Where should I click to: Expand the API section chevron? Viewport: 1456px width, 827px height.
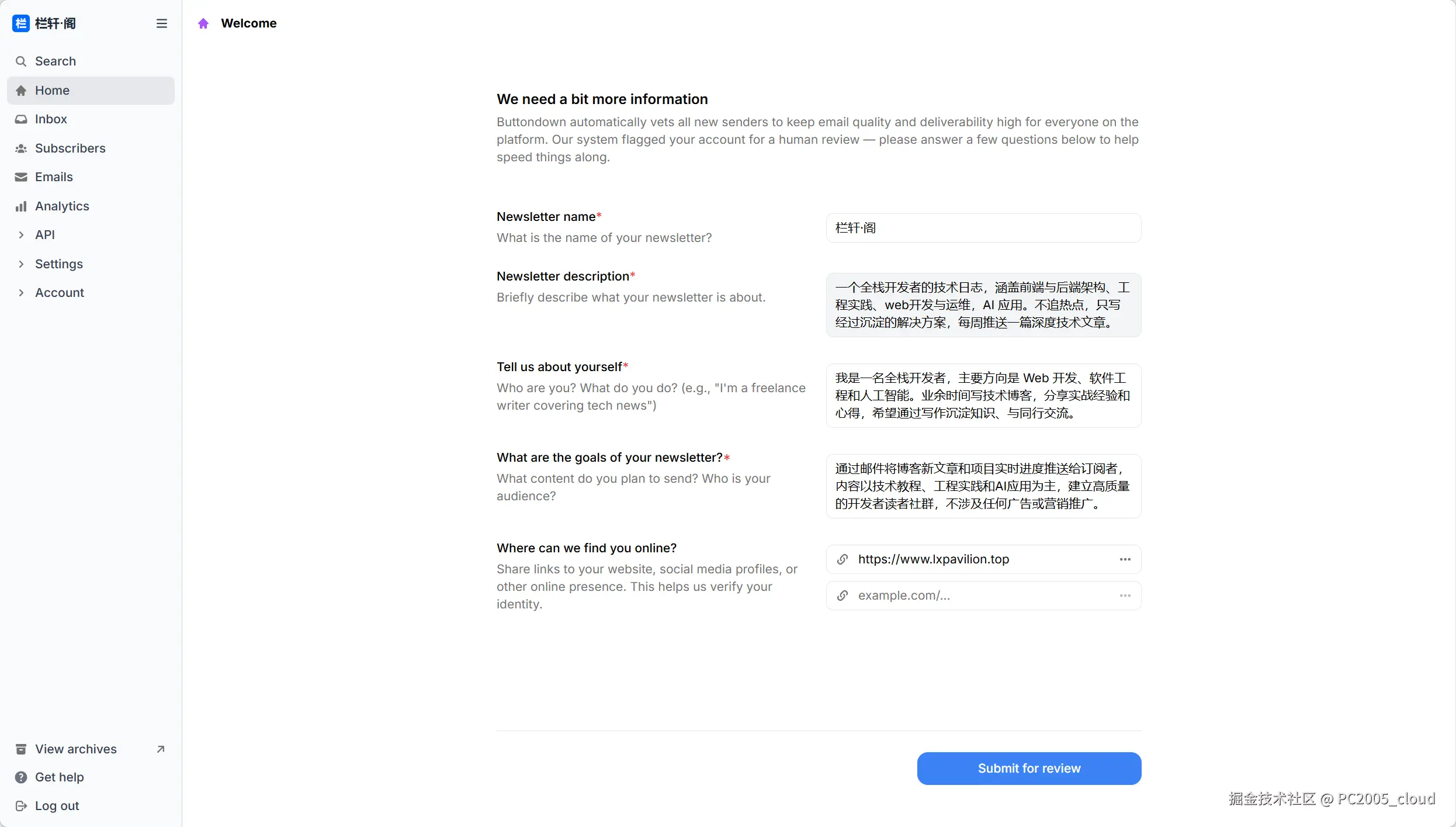click(21, 235)
